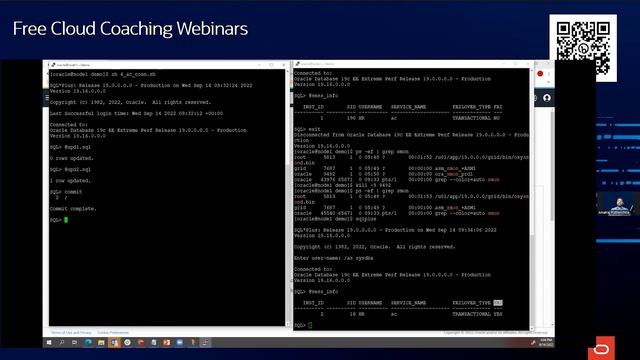Image resolution: width=640 pixels, height=360 pixels.
Task: Open Terms of Use and Privacy link
Action: [71, 333]
